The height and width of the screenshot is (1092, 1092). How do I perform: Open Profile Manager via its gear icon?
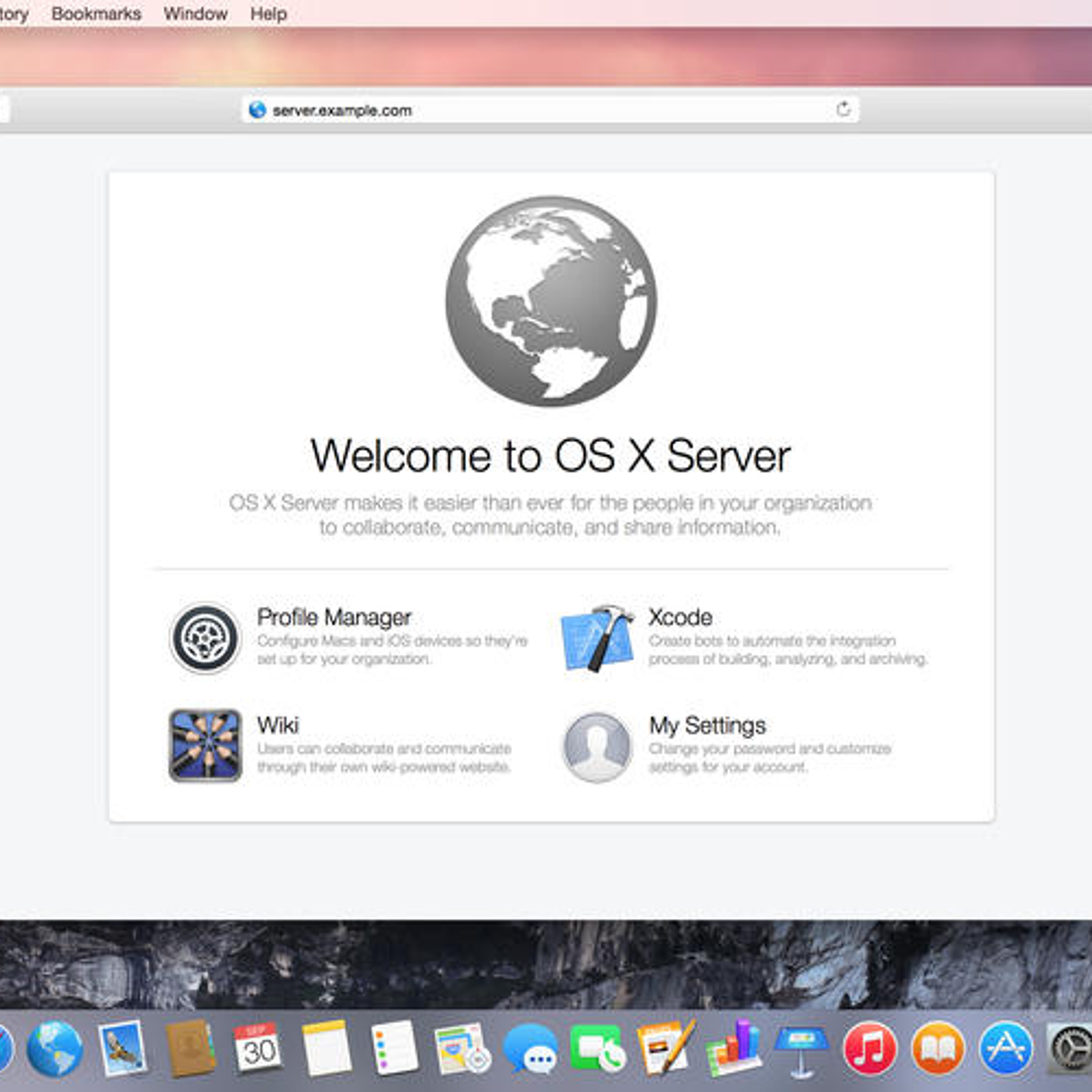tap(205, 638)
